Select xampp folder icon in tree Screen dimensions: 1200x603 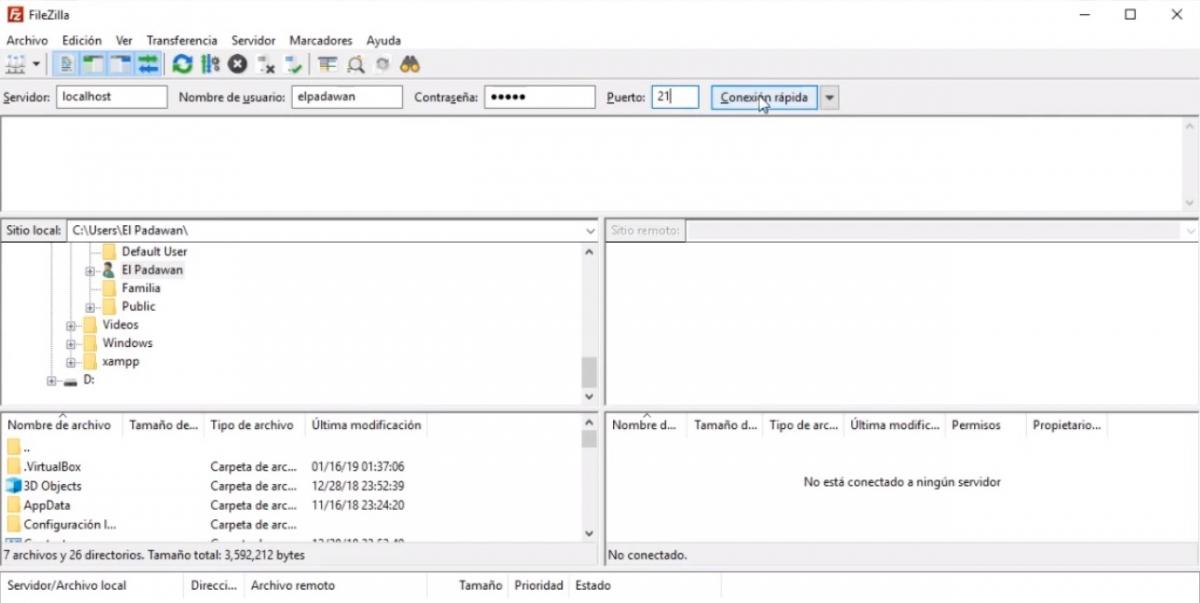click(x=90, y=362)
